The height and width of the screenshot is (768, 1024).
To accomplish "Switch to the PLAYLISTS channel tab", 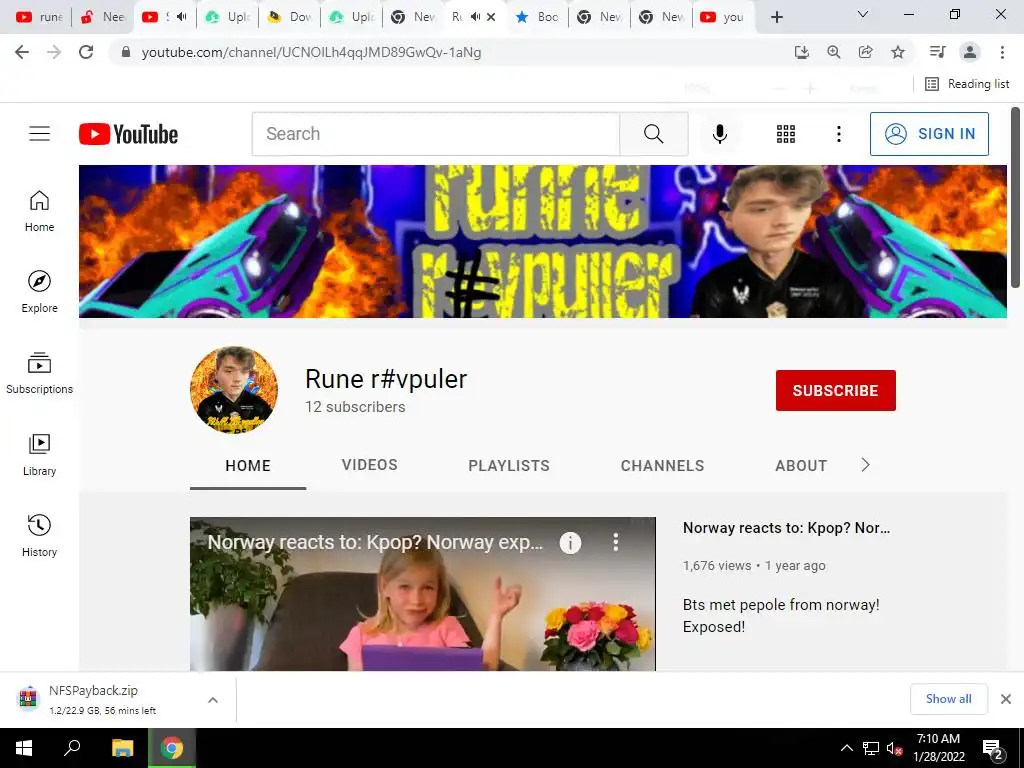I will tap(509, 466).
